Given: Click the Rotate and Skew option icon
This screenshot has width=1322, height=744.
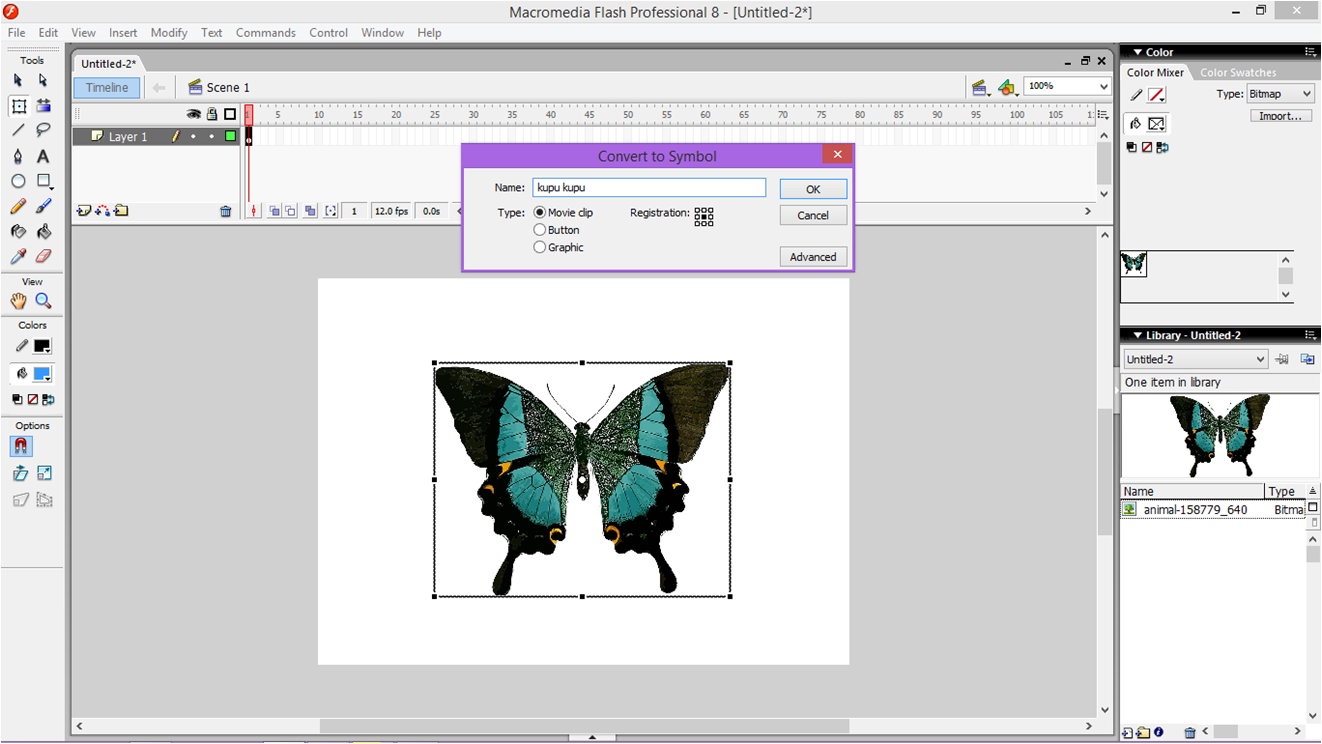Looking at the screenshot, I should pyautogui.click(x=20, y=473).
